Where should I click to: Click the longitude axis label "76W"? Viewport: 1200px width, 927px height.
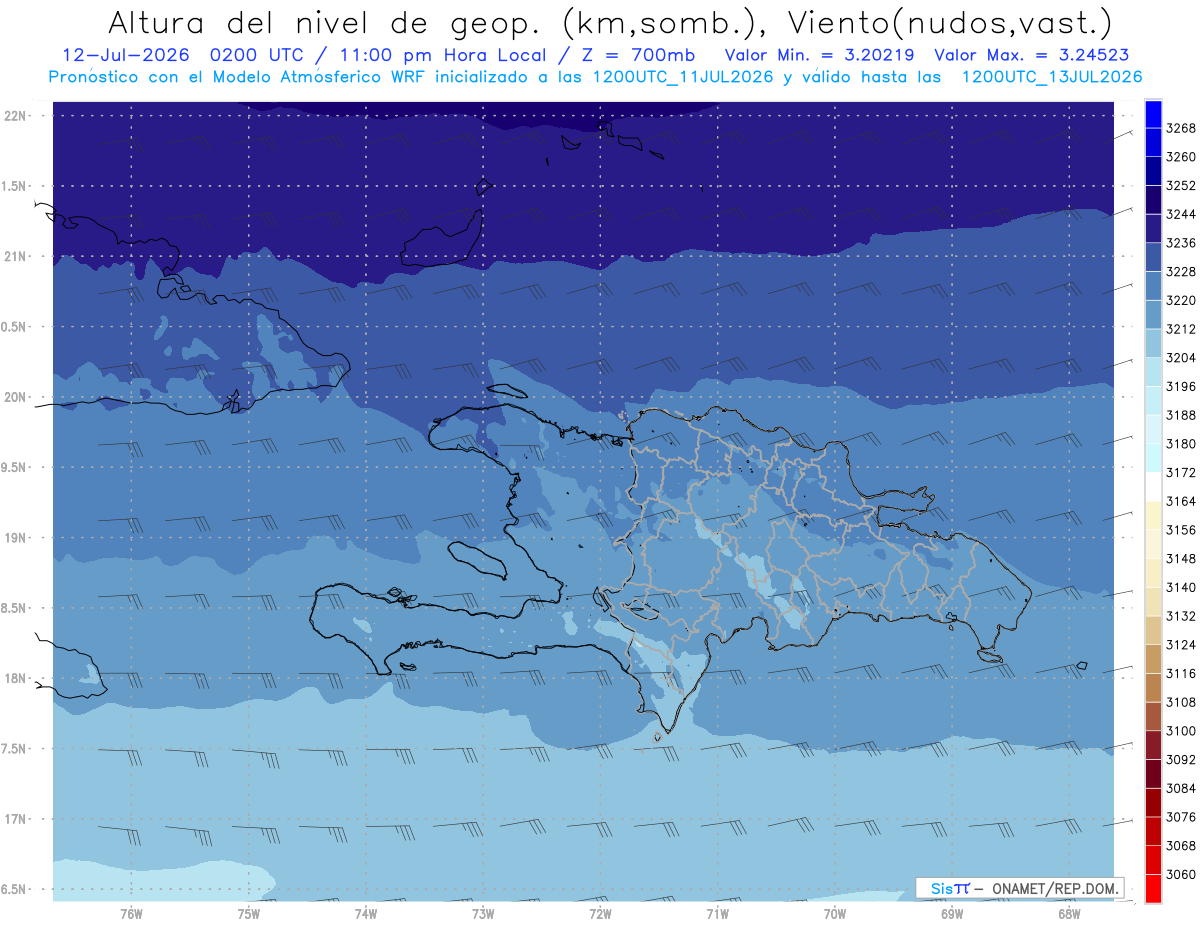click(131, 915)
